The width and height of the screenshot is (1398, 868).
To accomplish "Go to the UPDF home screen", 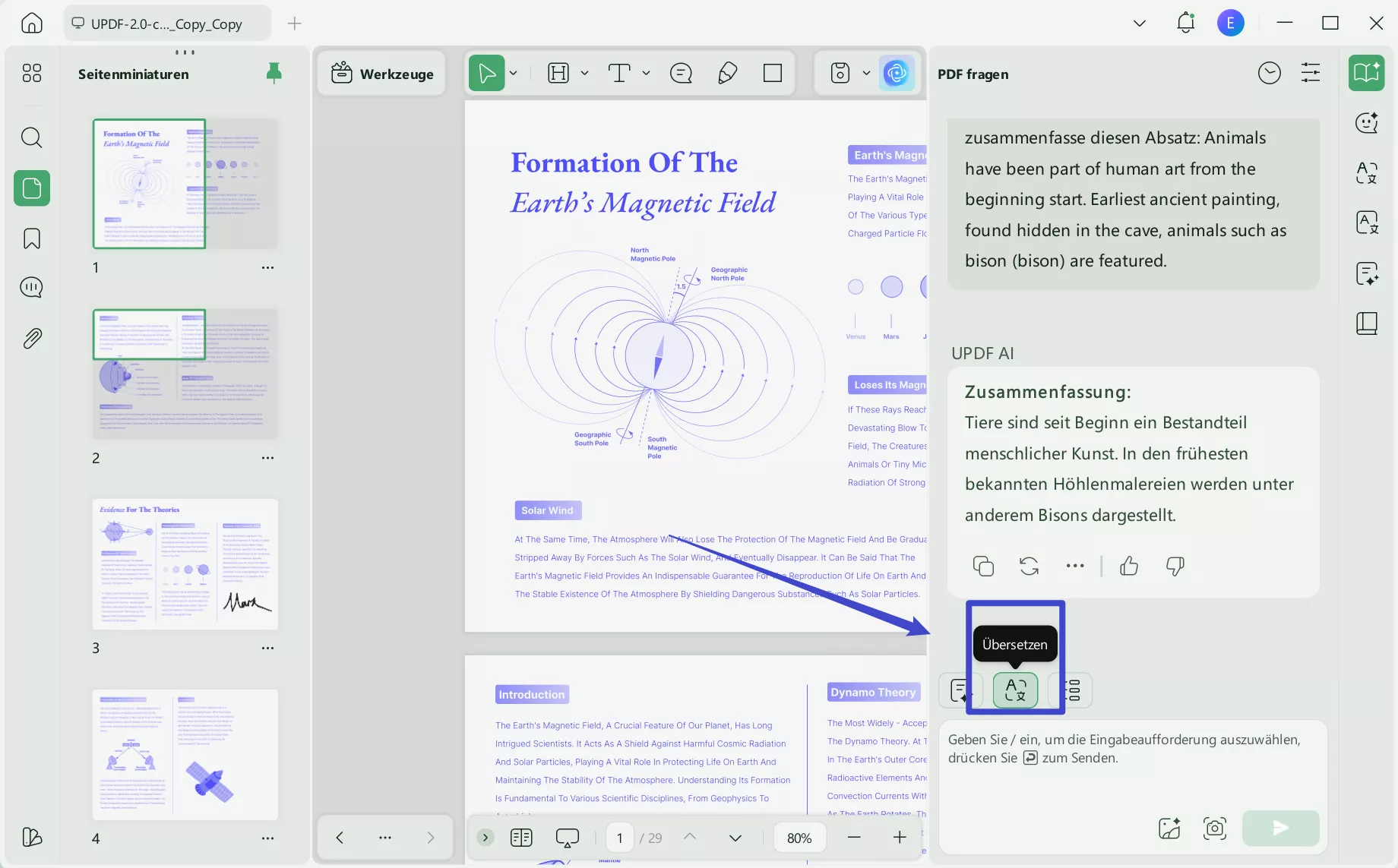I will [x=32, y=23].
